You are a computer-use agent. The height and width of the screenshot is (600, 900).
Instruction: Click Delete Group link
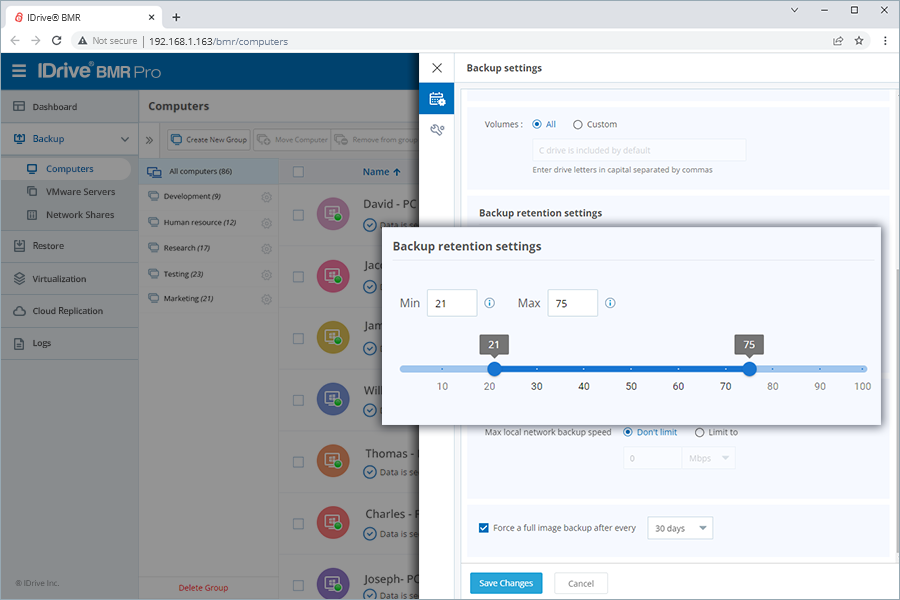click(203, 587)
